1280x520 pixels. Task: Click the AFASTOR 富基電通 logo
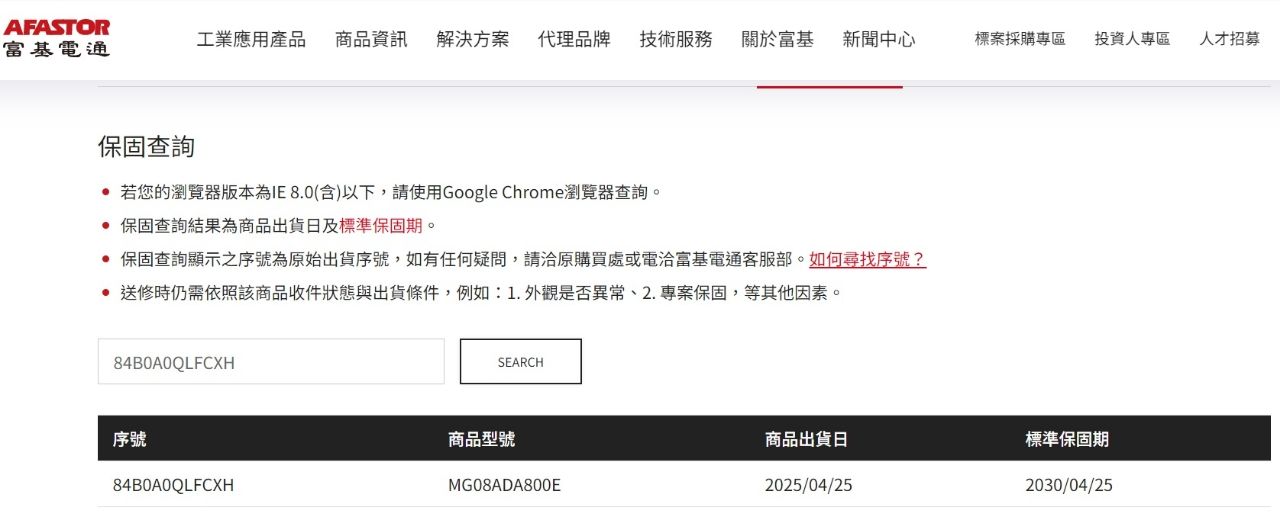click(x=57, y=38)
